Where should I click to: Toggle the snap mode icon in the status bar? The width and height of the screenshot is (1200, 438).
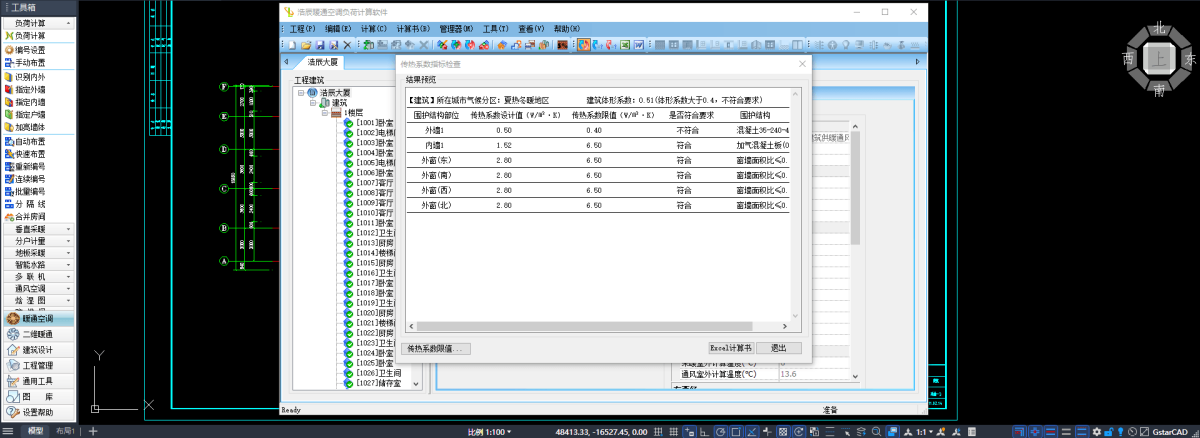coord(658,431)
